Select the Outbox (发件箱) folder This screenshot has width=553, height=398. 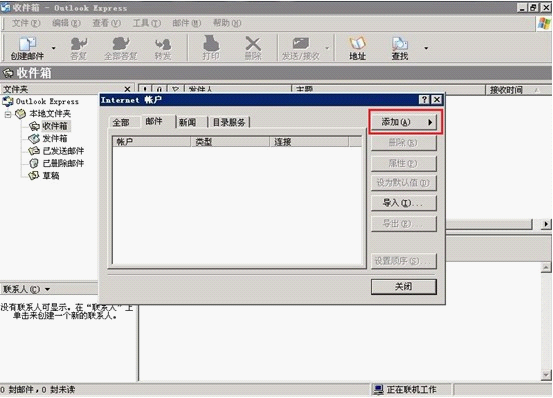55,138
